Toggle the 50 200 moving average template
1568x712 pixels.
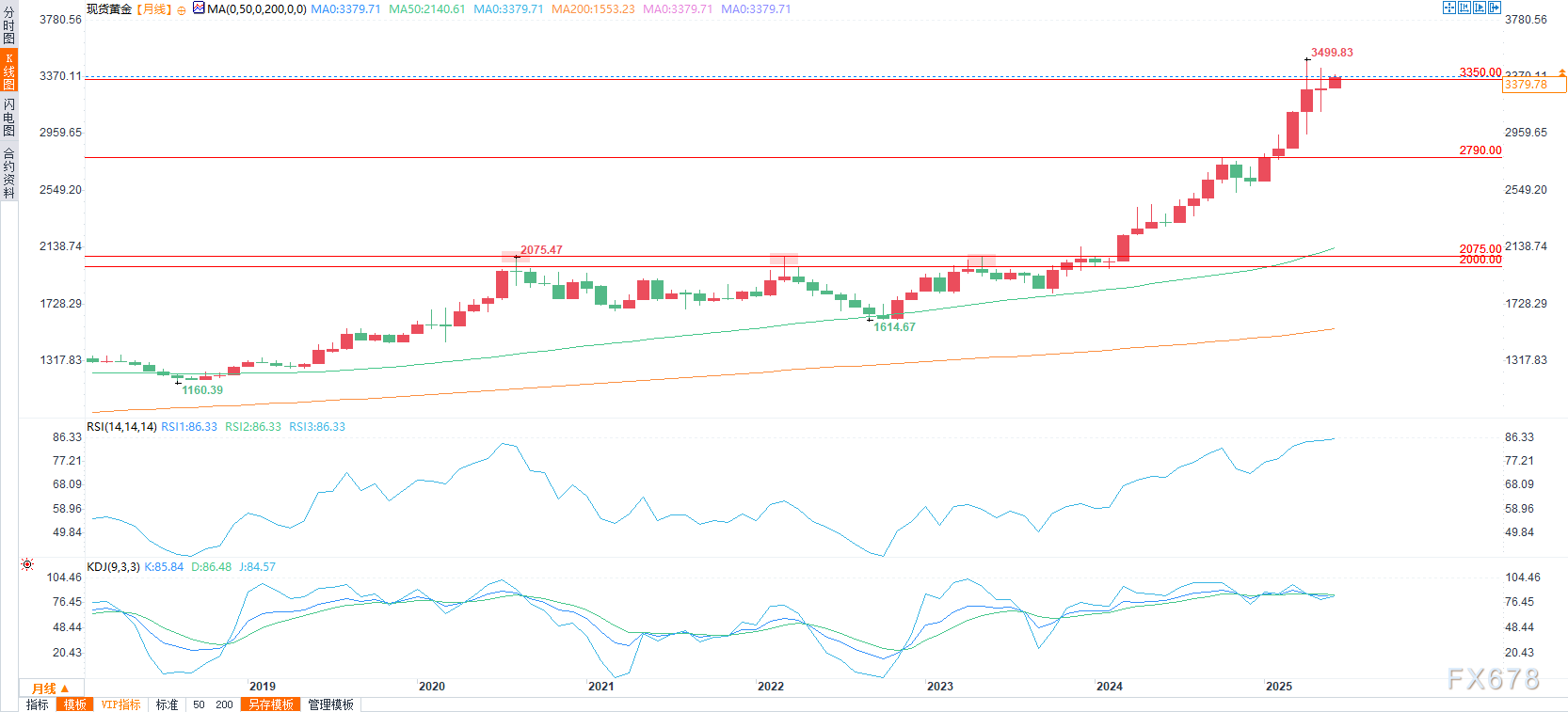[212, 704]
